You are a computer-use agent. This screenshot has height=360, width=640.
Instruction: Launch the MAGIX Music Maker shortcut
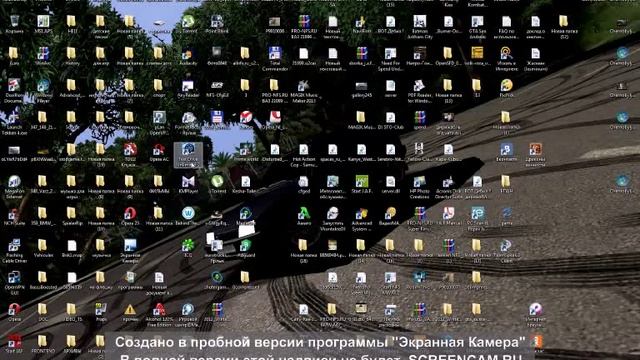tap(303, 91)
